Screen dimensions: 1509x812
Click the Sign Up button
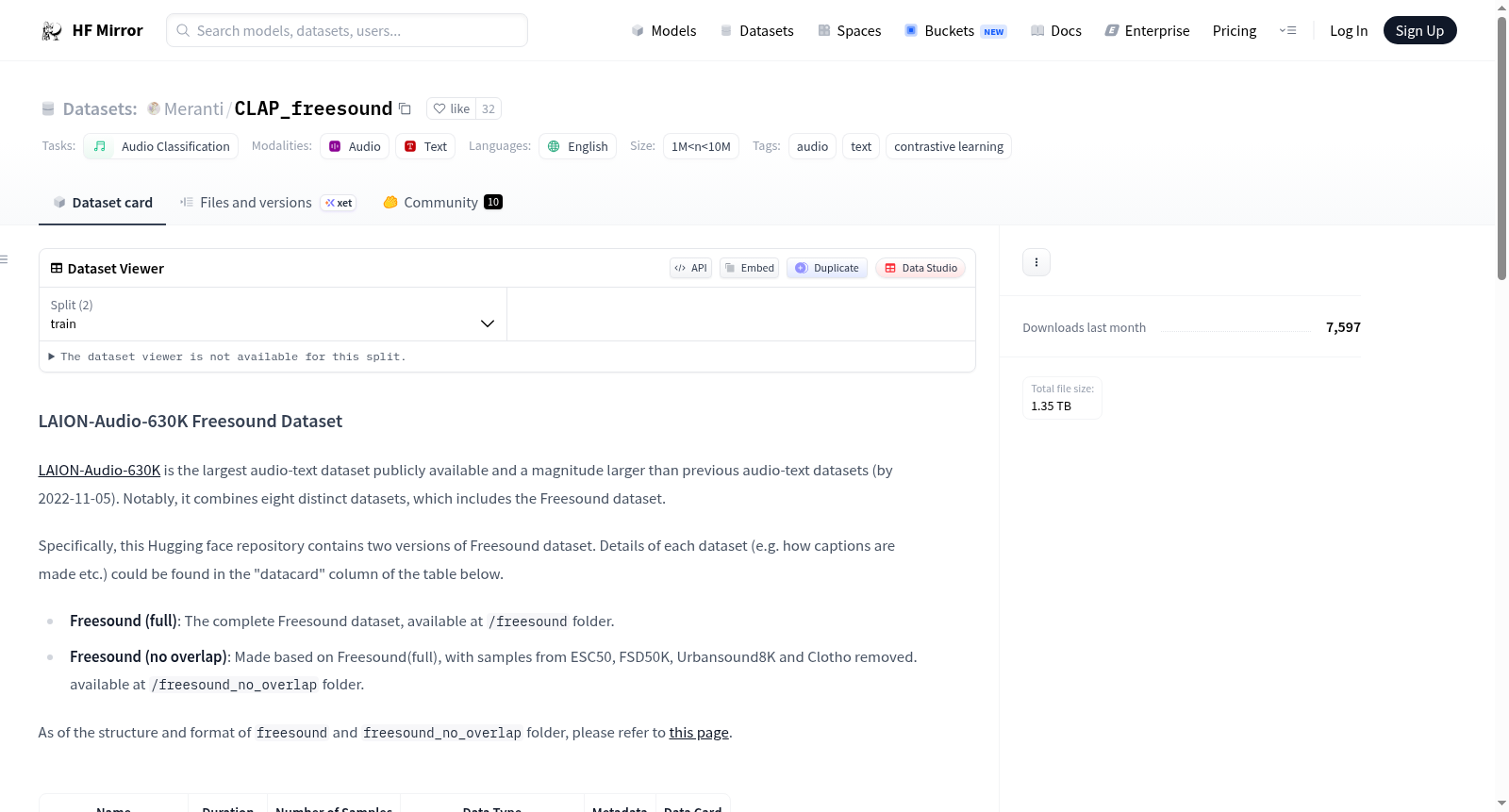click(x=1419, y=31)
